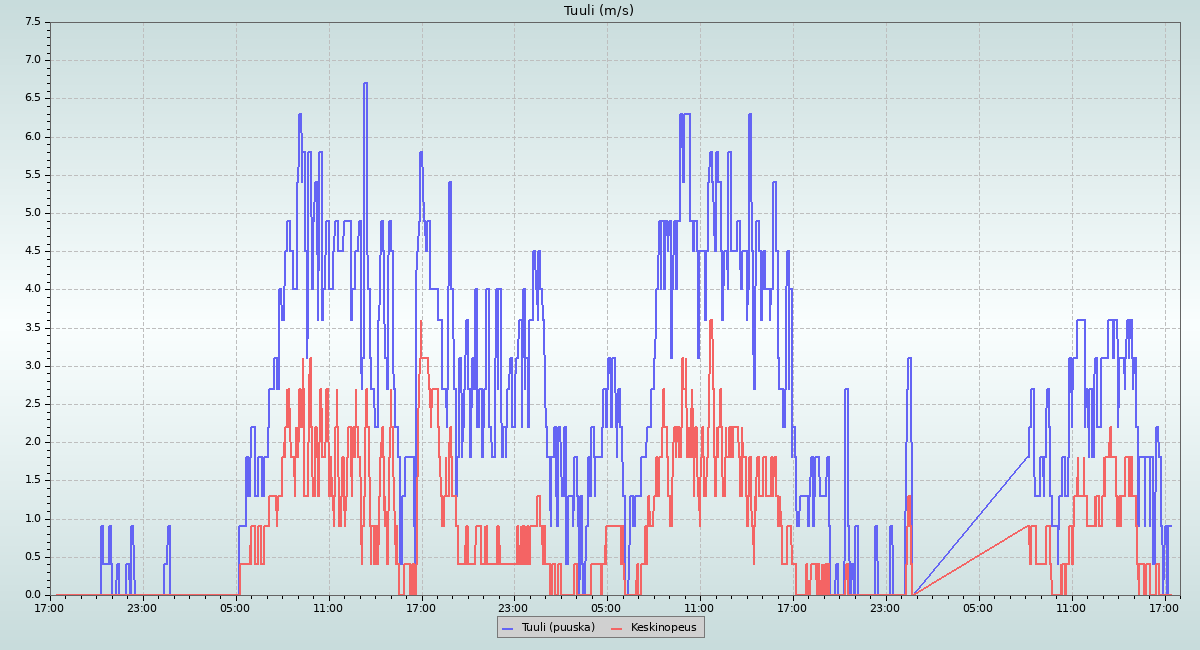
Task: Click the 6.5 y-axis label
Action: 32,98
